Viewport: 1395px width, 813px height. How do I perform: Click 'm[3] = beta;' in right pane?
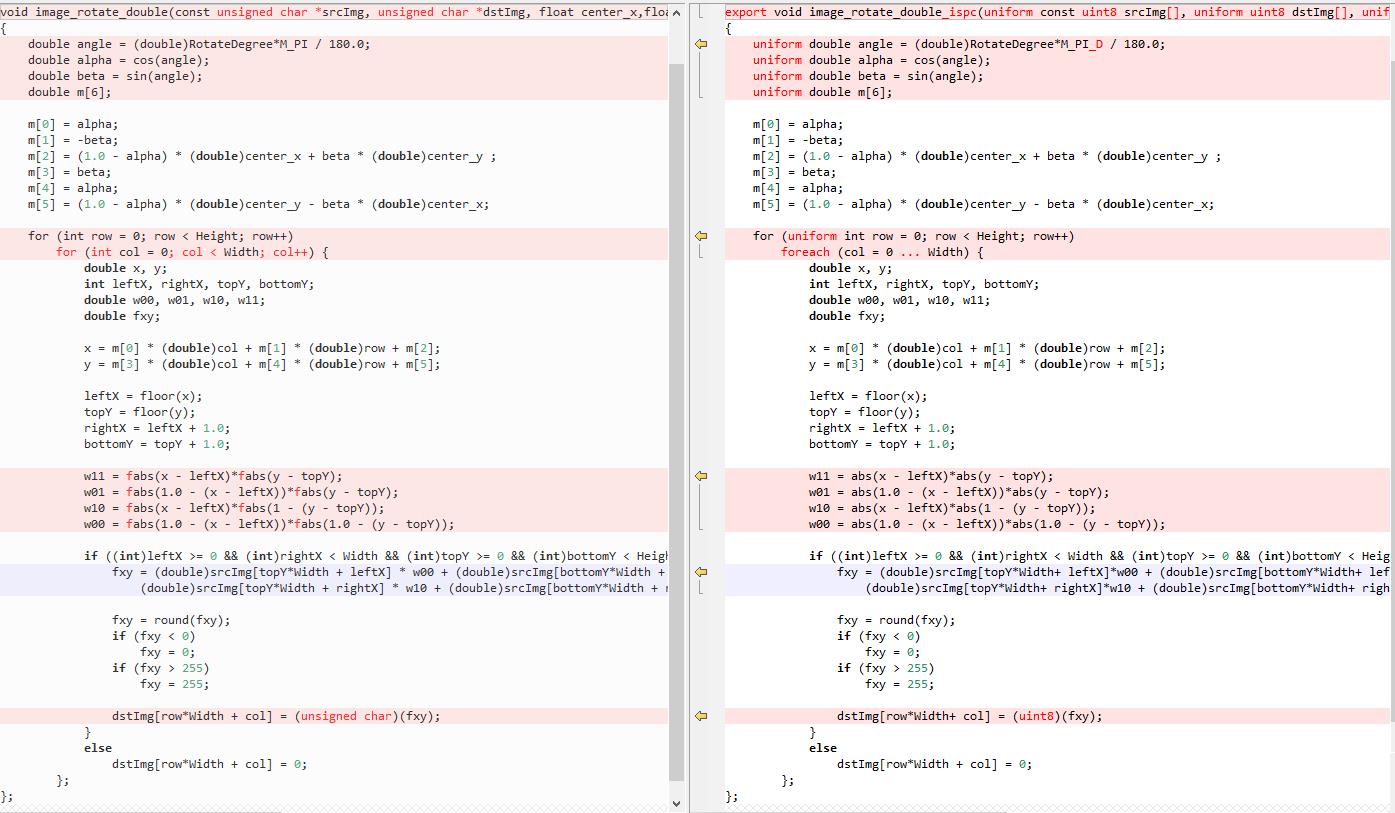tap(794, 172)
